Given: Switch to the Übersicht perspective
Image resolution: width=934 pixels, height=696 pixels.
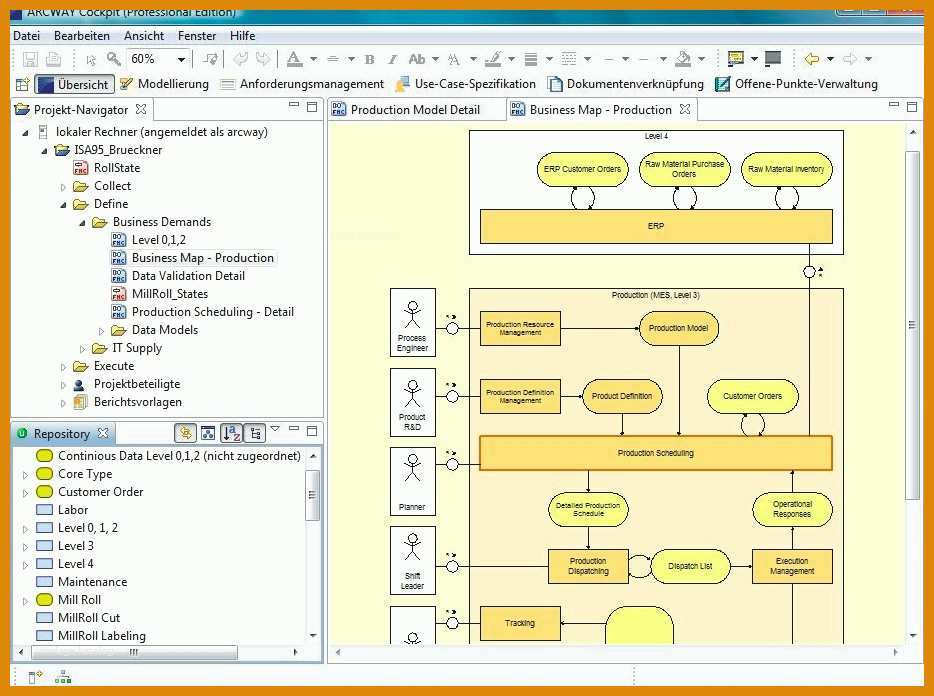Looking at the screenshot, I should (73, 85).
